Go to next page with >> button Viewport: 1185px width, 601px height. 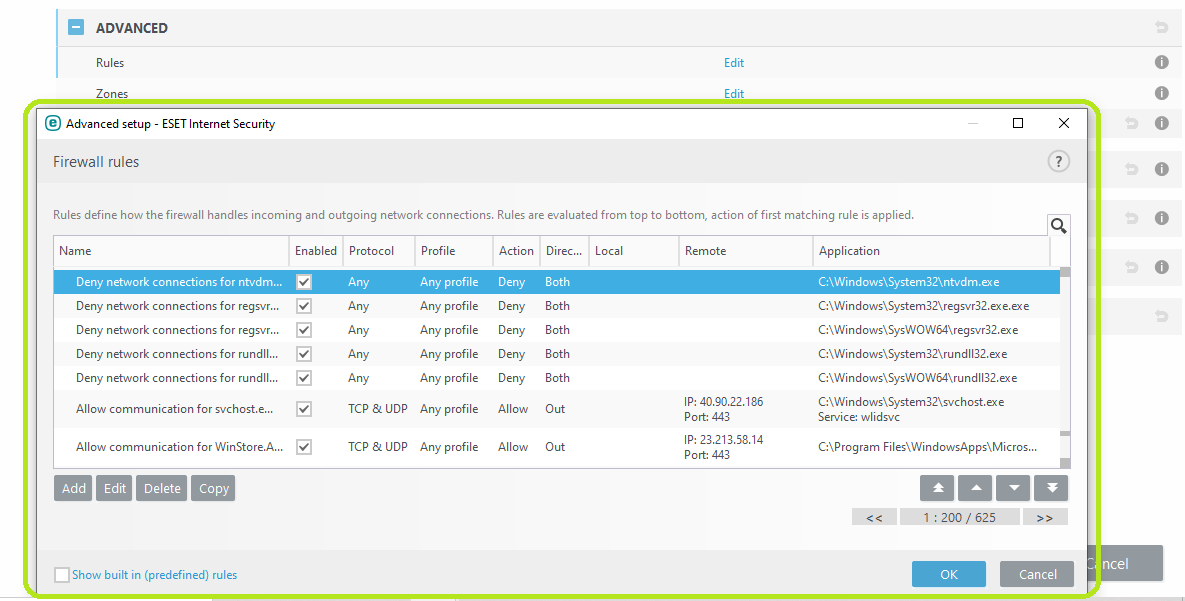click(x=1044, y=518)
